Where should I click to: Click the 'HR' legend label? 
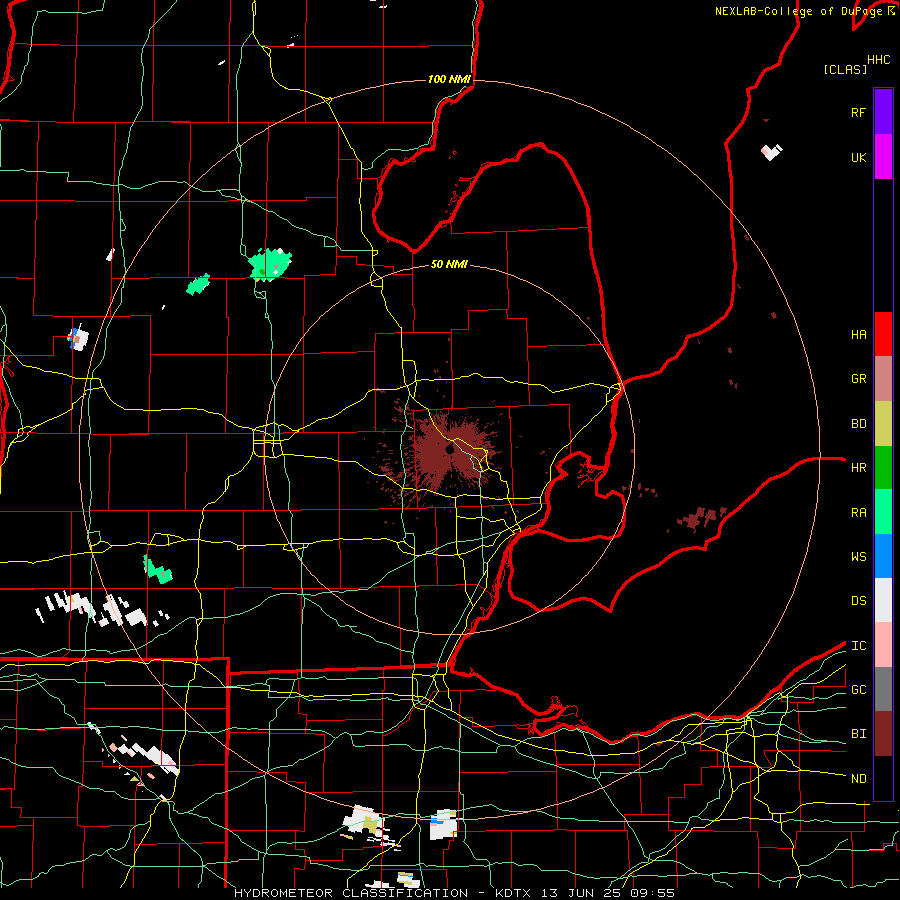pos(859,467)
